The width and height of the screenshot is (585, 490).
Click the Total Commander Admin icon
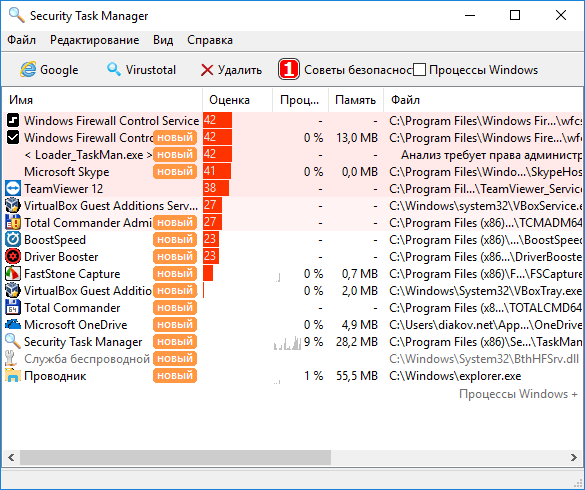[x=13, y=222]
